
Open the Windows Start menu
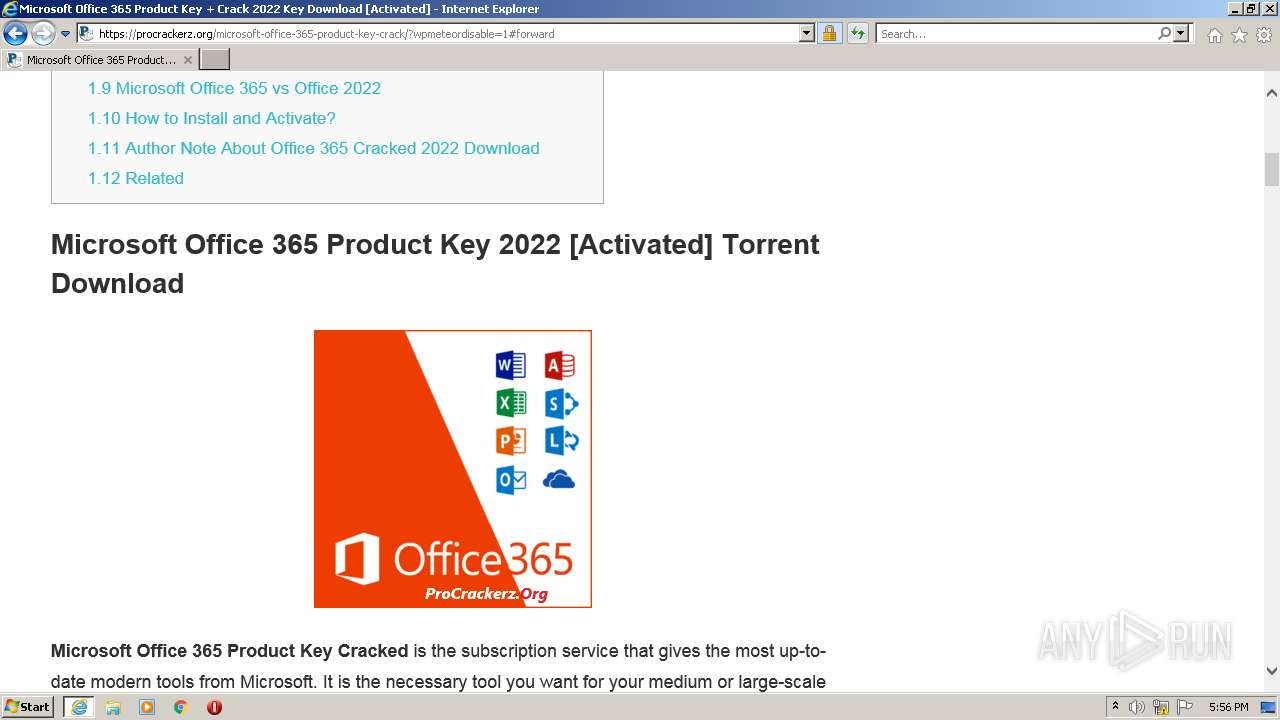tap(27, 706)
